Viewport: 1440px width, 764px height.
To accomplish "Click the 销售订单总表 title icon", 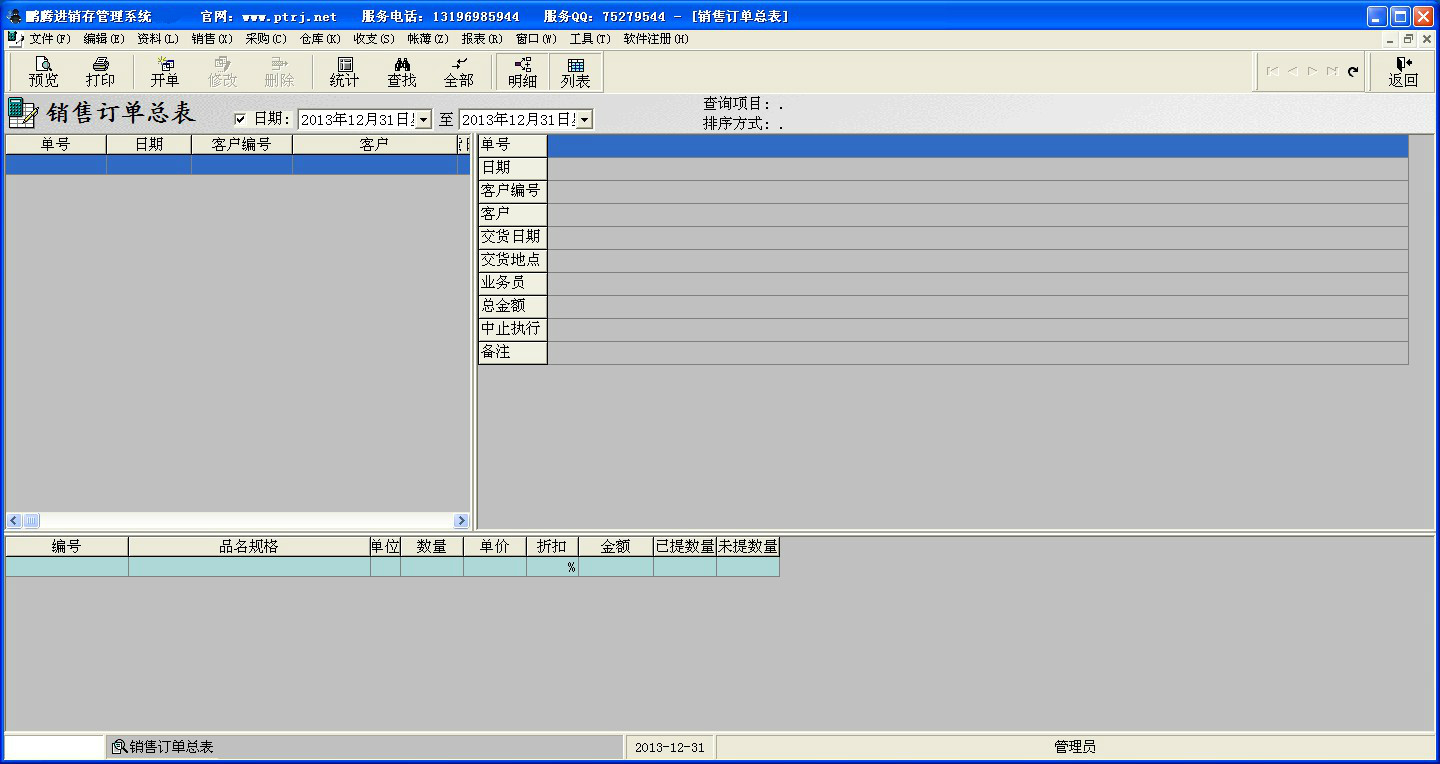I will 23,113.
